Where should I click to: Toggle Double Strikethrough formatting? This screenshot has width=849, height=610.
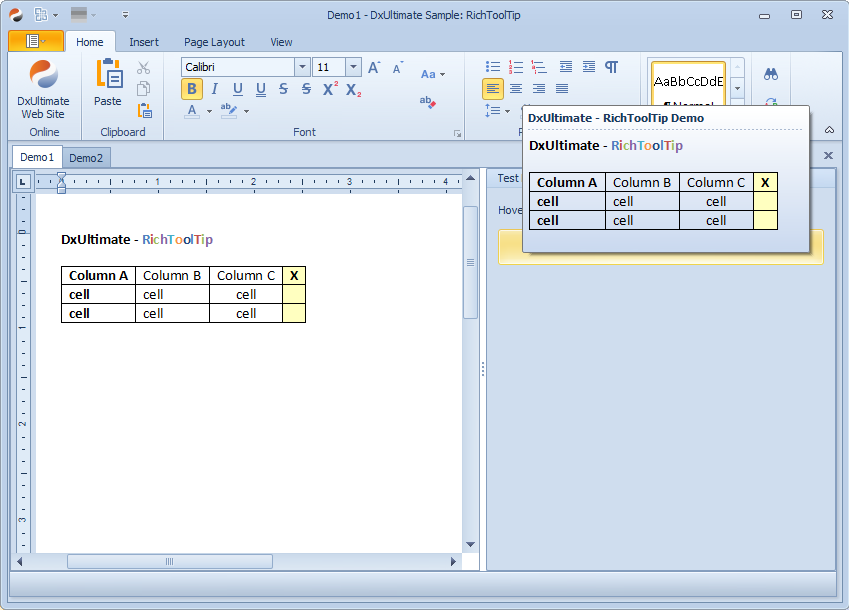[x=306, y=89]
